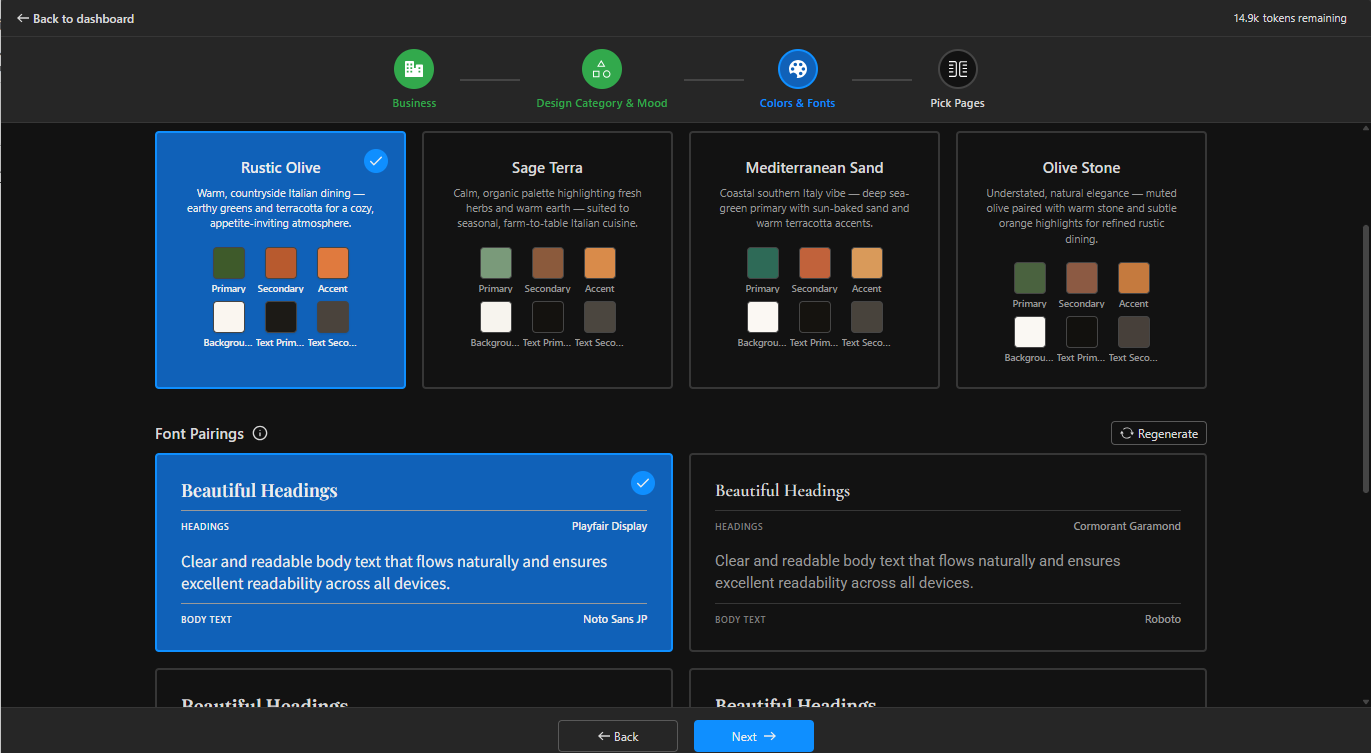Viewport: 1371px width, 753px height.
Task: Click the Next button
Action: 753,736
